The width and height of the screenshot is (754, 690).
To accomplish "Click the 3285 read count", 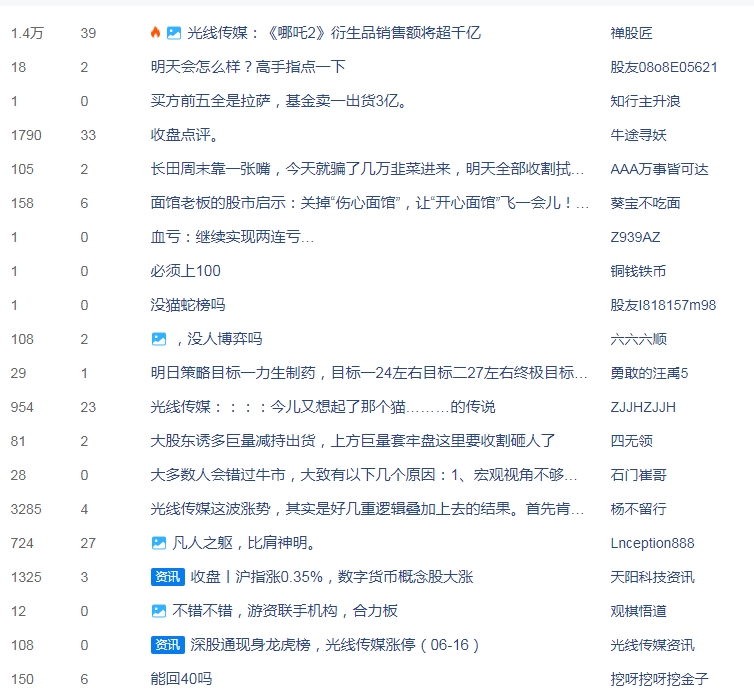I will tap(26, 509).
